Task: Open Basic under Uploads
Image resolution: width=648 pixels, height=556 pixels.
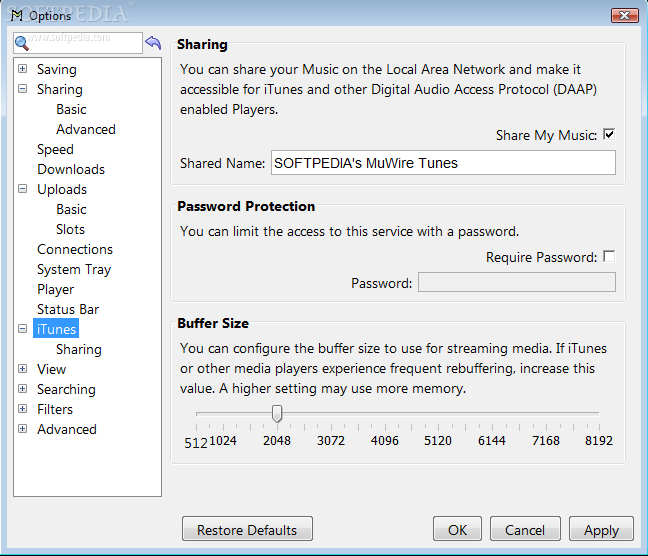Action: coord(71,209)
